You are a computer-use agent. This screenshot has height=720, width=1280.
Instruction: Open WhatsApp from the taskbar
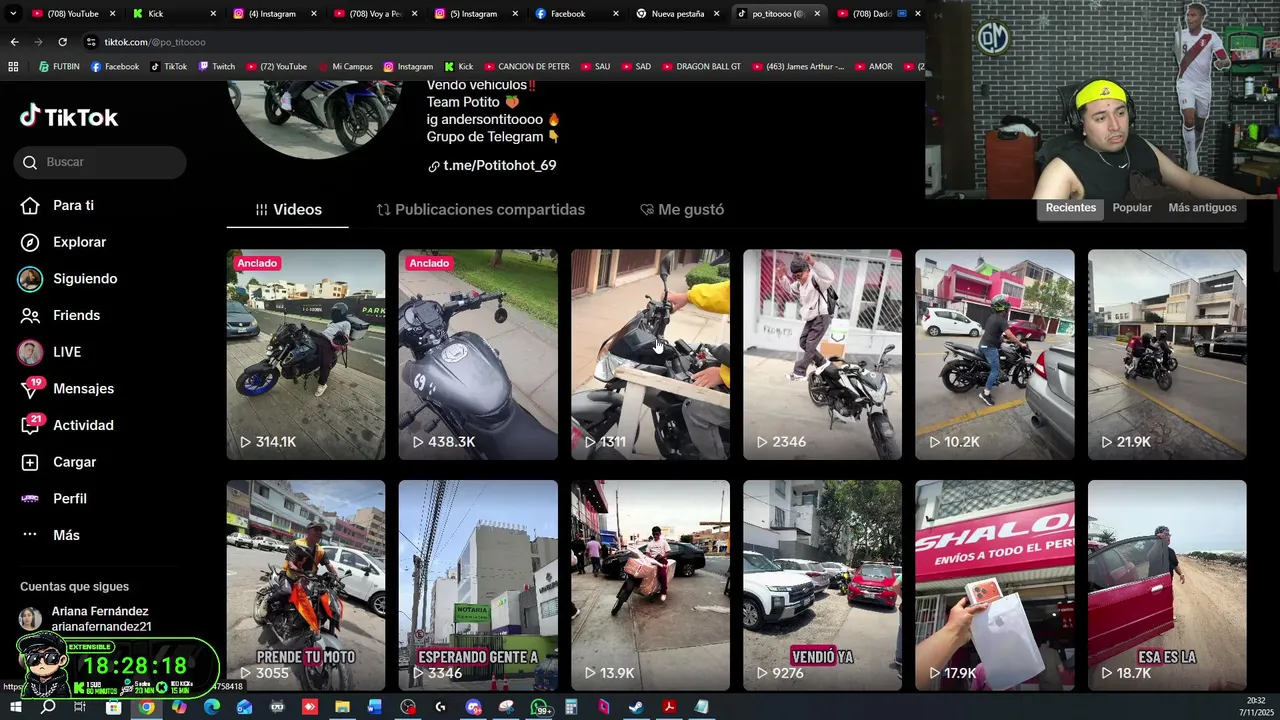(539, 707)
